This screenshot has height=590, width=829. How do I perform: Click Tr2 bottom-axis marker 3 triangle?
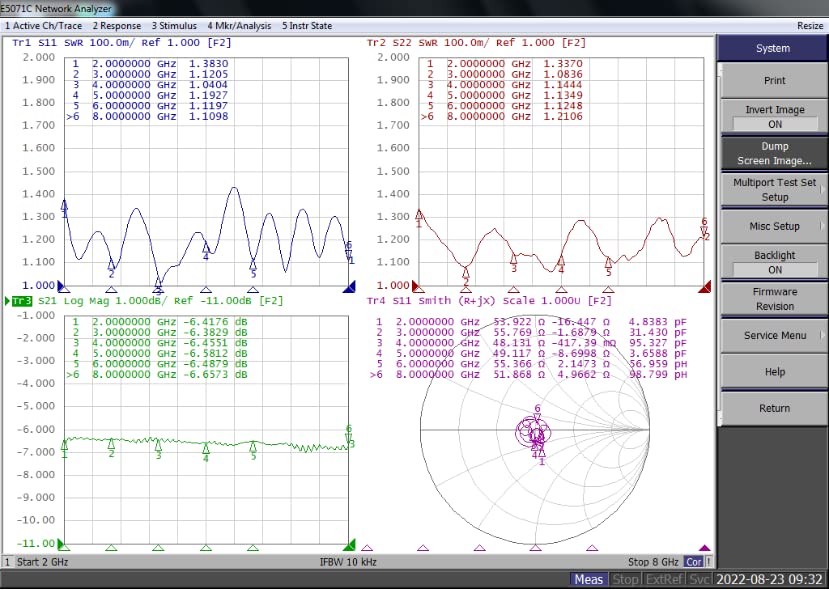[514, 289]
